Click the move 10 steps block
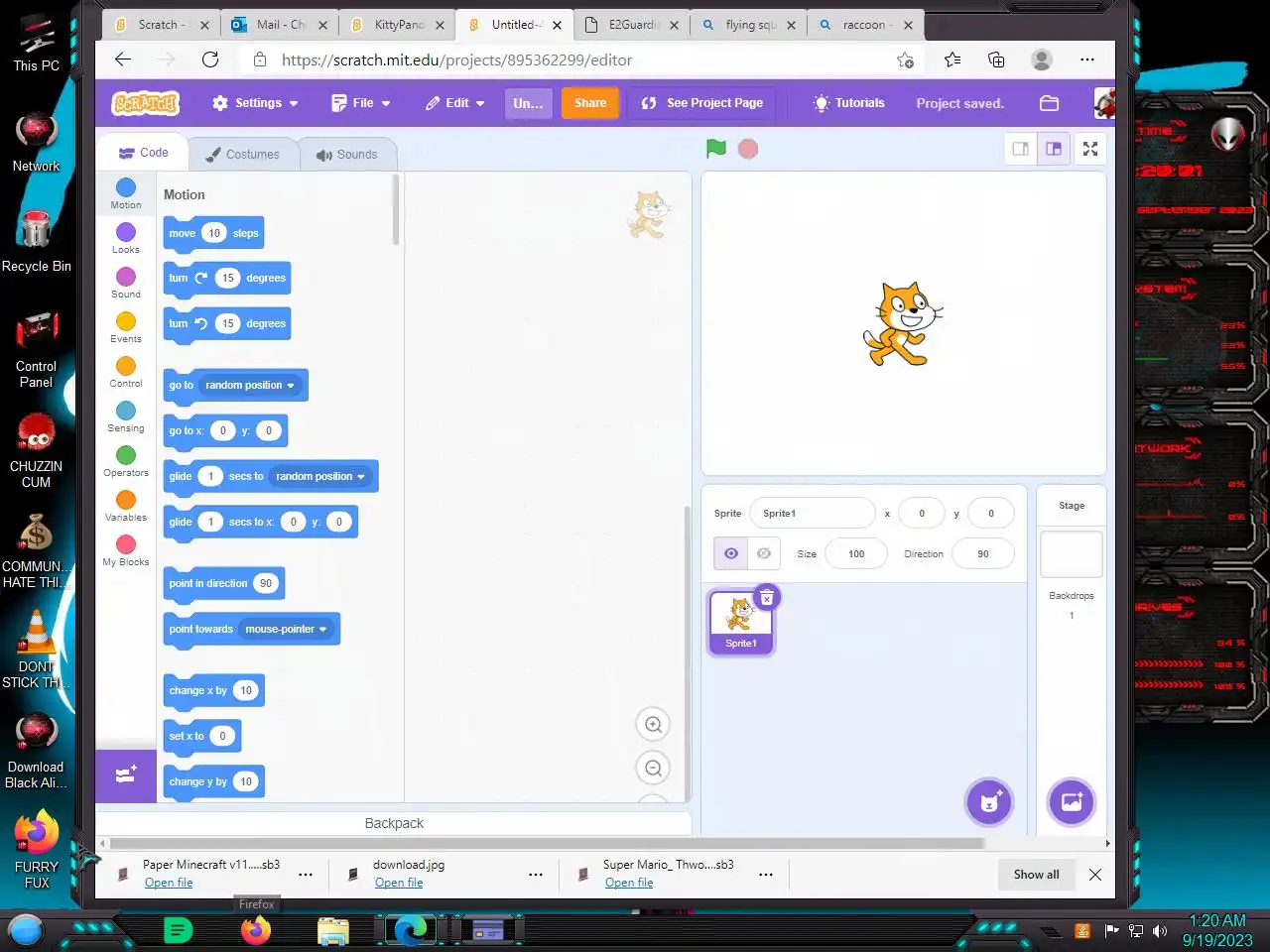This screenshot has height=952, width=1270. [213, 233]
